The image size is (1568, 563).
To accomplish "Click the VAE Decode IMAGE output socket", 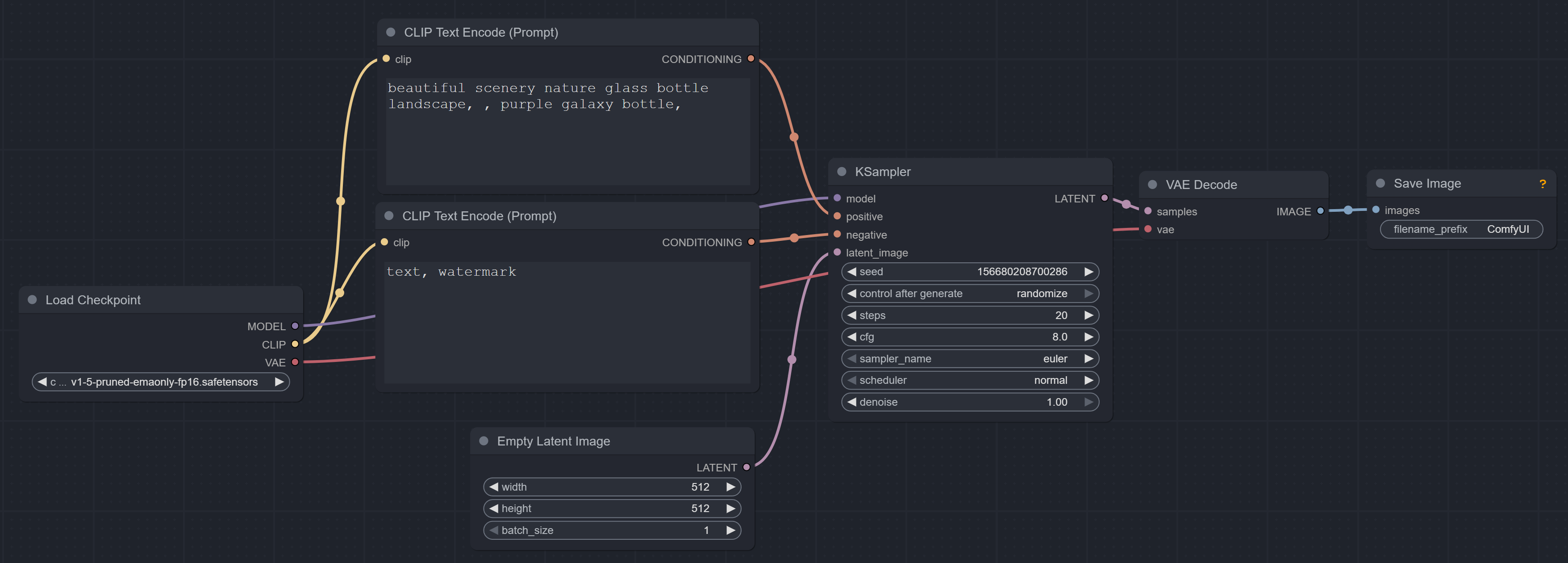I will point(1320,211).
